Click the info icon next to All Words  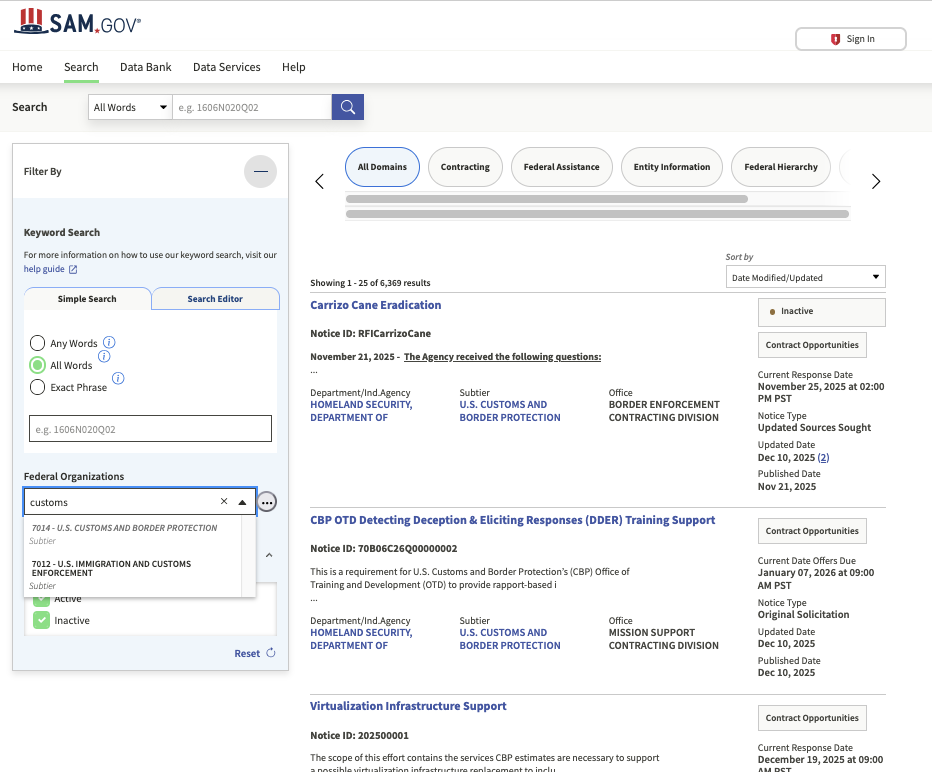(x=103, y=356)
